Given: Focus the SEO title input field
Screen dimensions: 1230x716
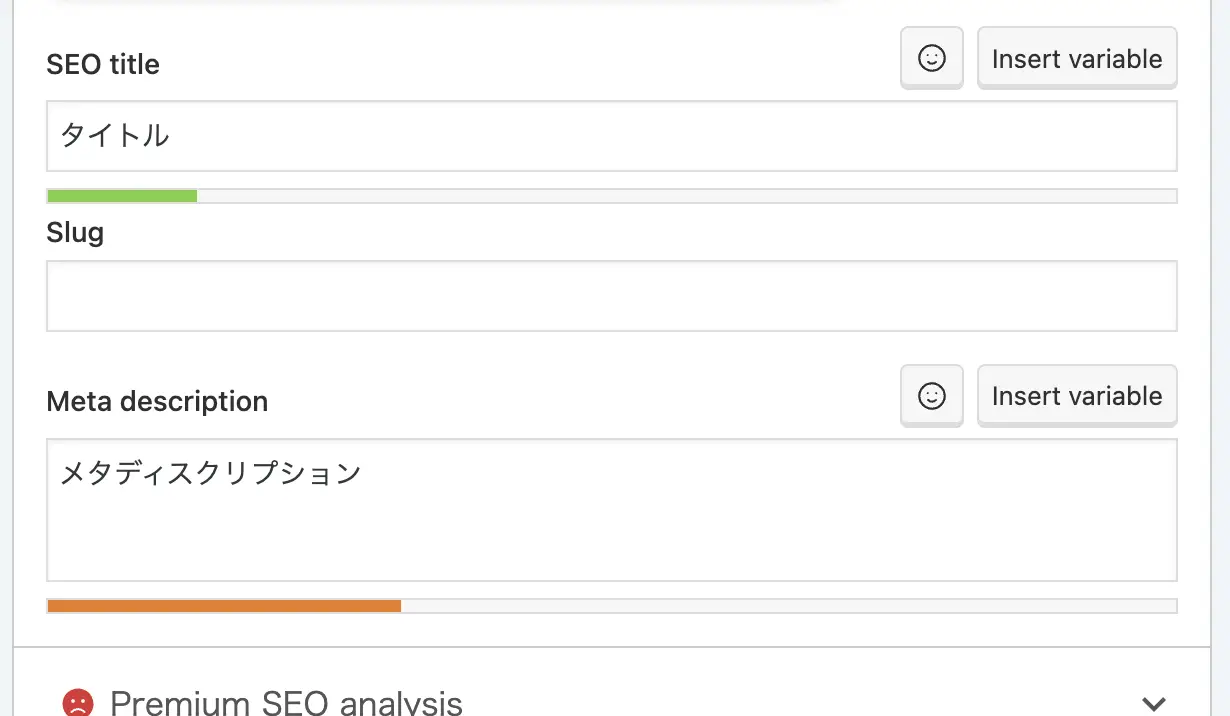Looking at the screenshot, I should (x=612, y=136).
